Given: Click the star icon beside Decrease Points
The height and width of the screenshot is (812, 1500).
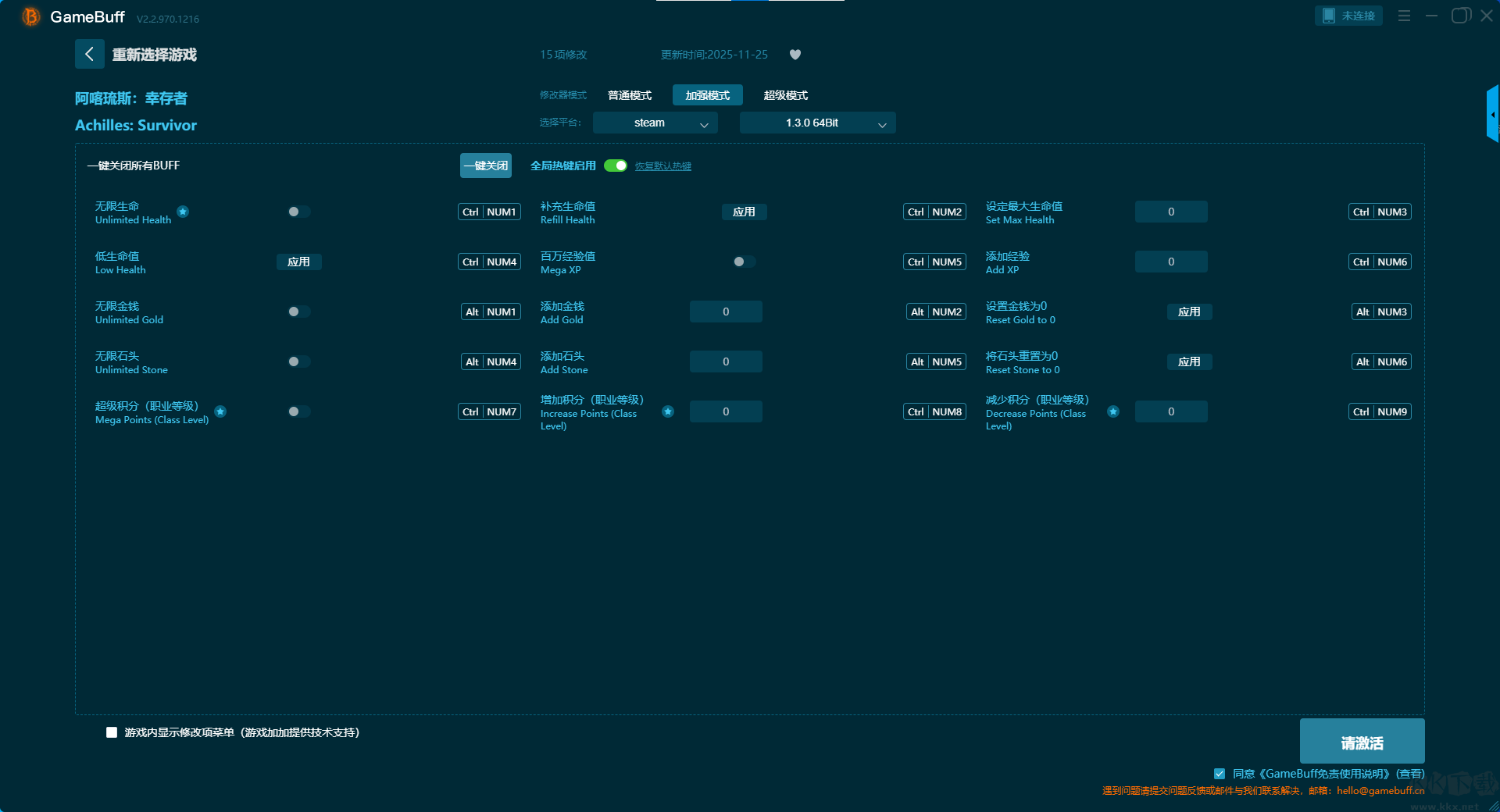Looking at the screenshot, I should (1113, 411).
